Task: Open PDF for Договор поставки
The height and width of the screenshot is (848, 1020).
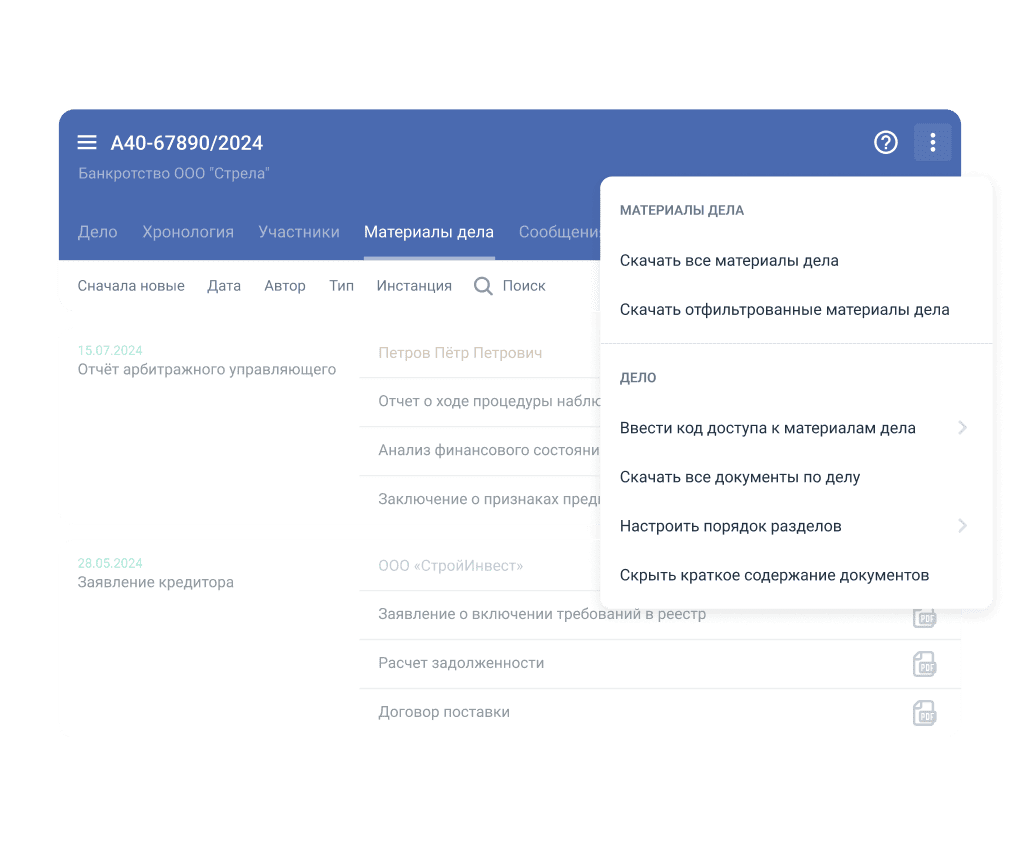Action: tap(924, 713)
